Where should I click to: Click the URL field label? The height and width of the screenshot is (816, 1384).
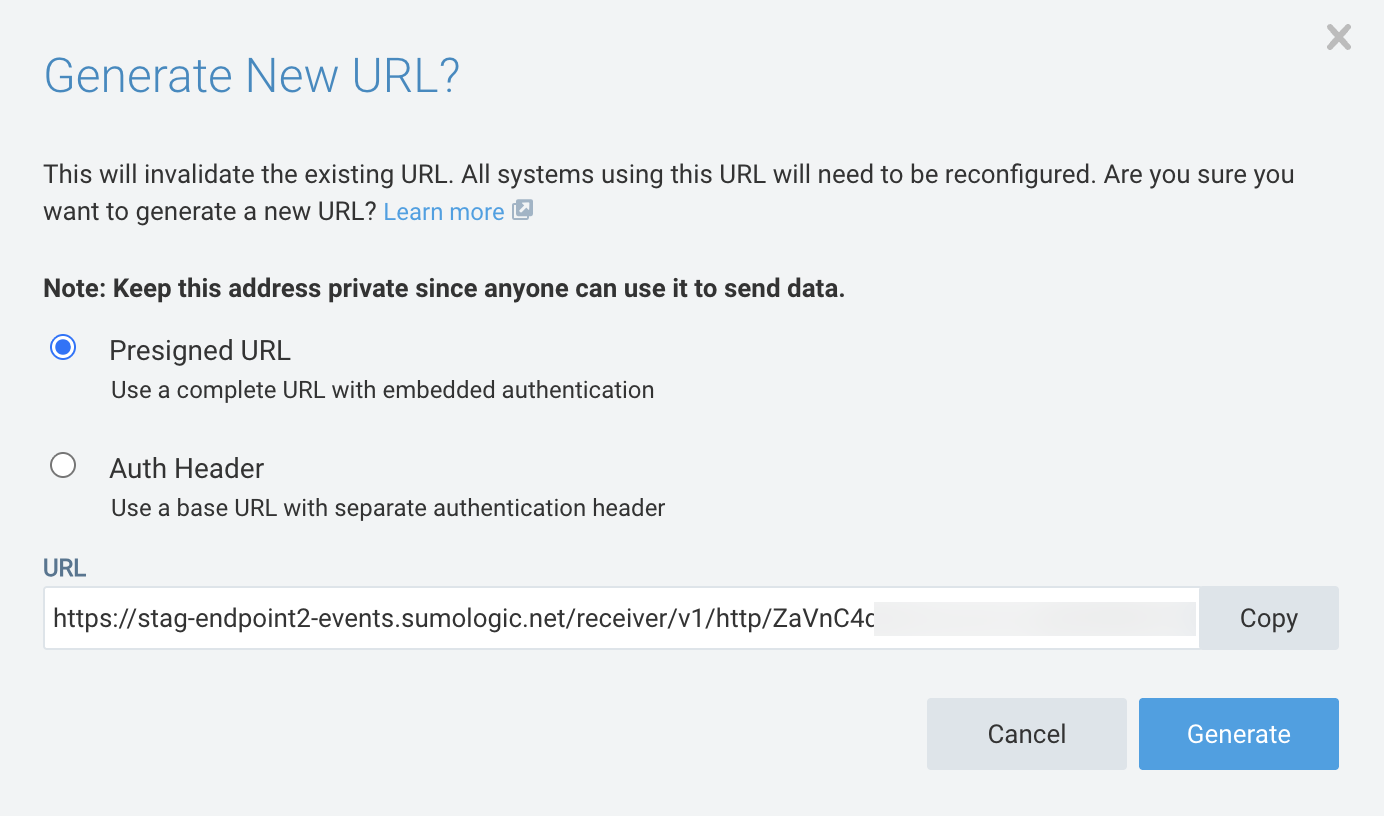(x=64, y=567)
